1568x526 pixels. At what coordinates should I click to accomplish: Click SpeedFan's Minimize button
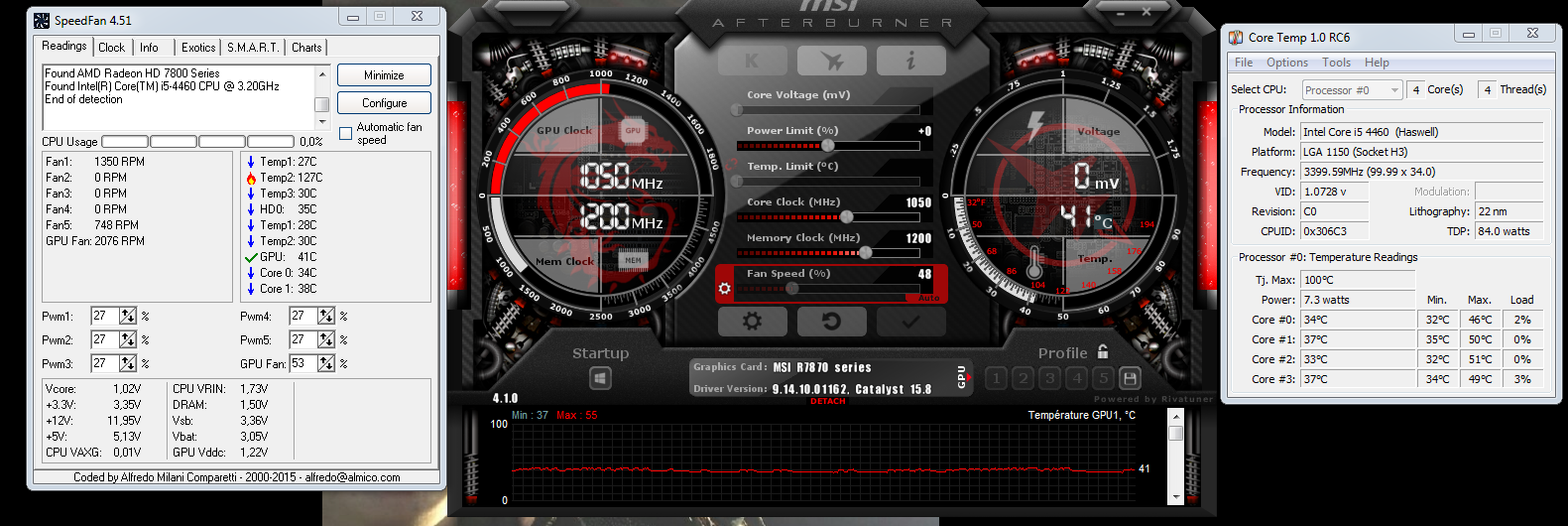coord(384,75)
